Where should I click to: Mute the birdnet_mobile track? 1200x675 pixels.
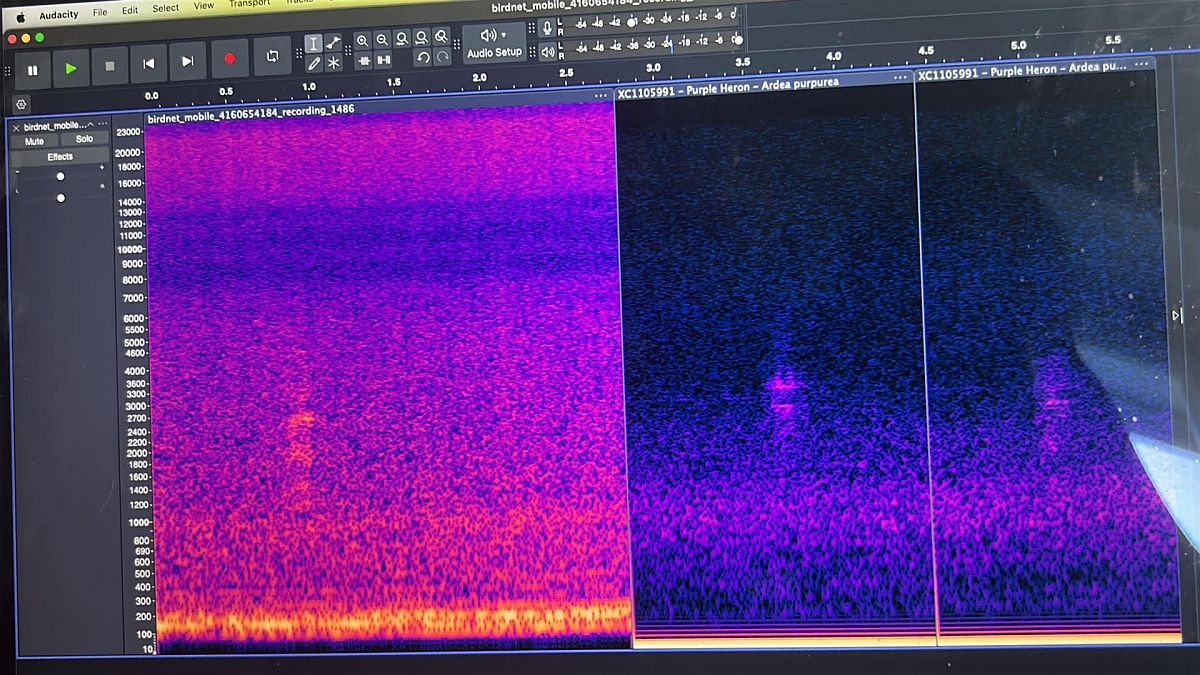(x=34, y=142)
